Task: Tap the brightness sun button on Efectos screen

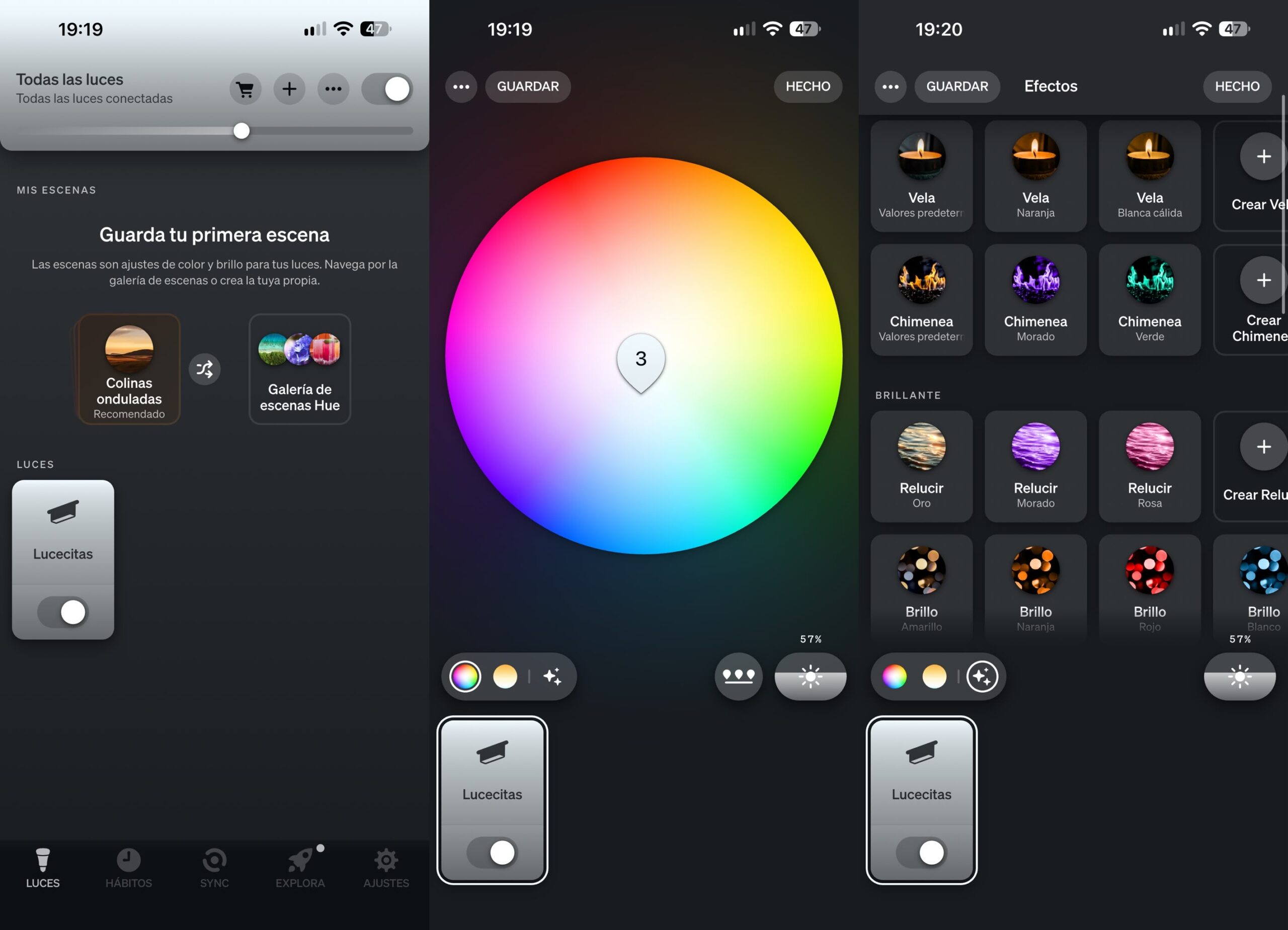Action: tap(1240, 677)
